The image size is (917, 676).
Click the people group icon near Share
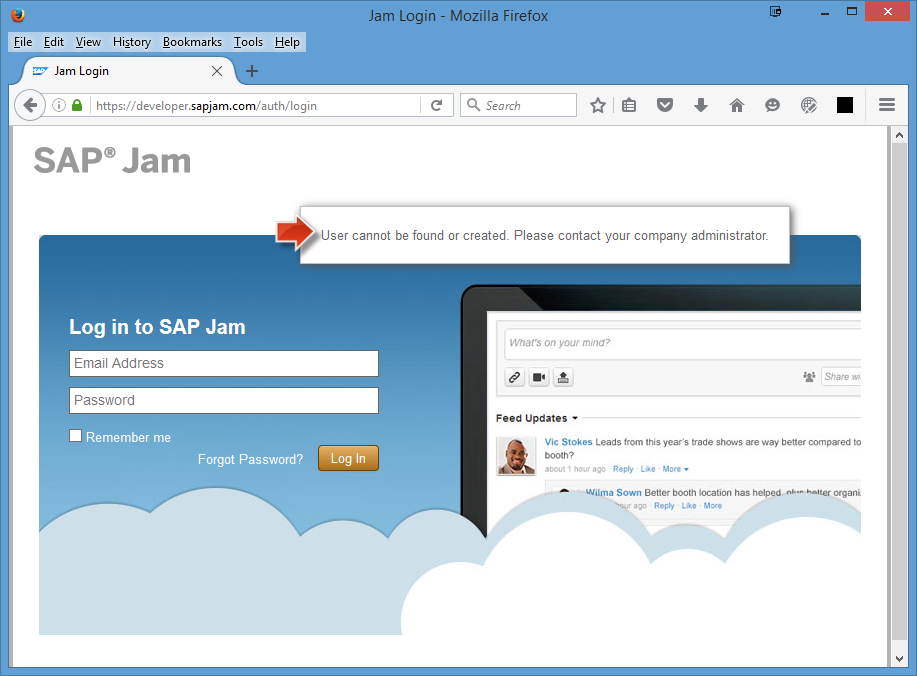[809, 377]
